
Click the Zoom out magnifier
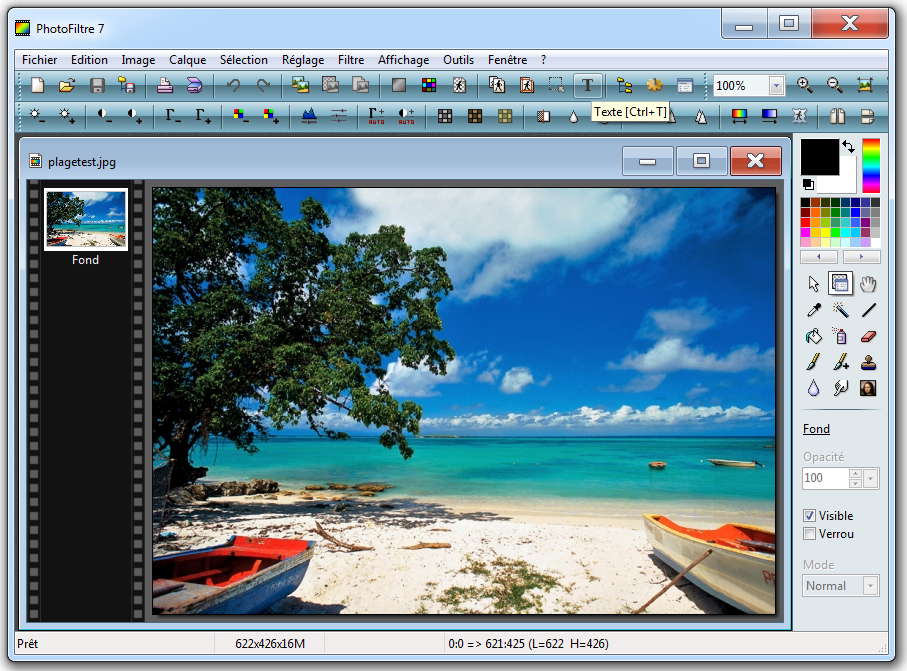(x=835, y=86)
